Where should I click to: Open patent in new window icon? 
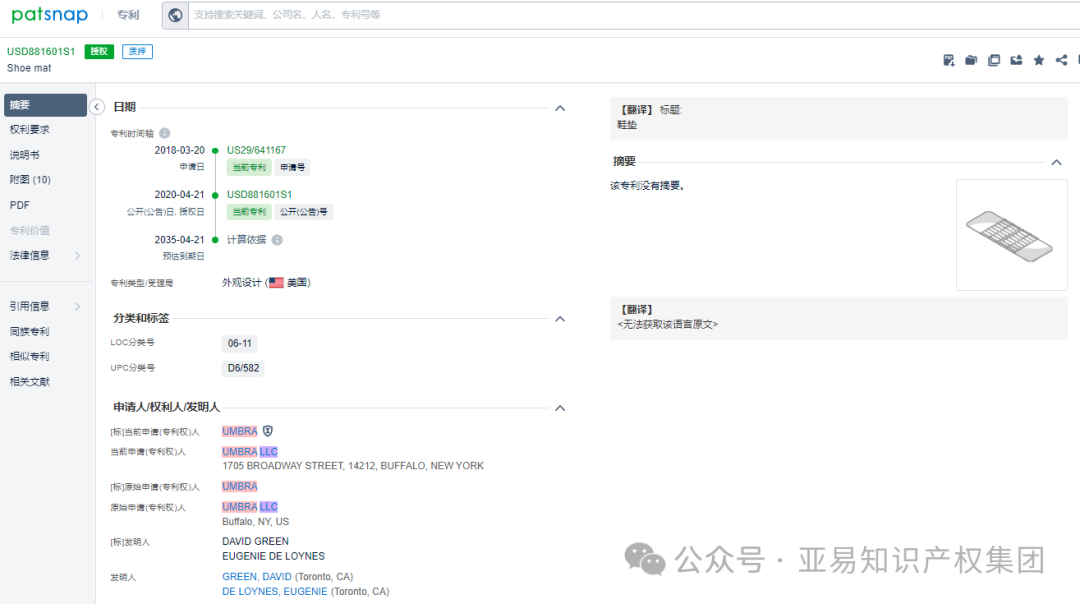(x=994, y=61)
